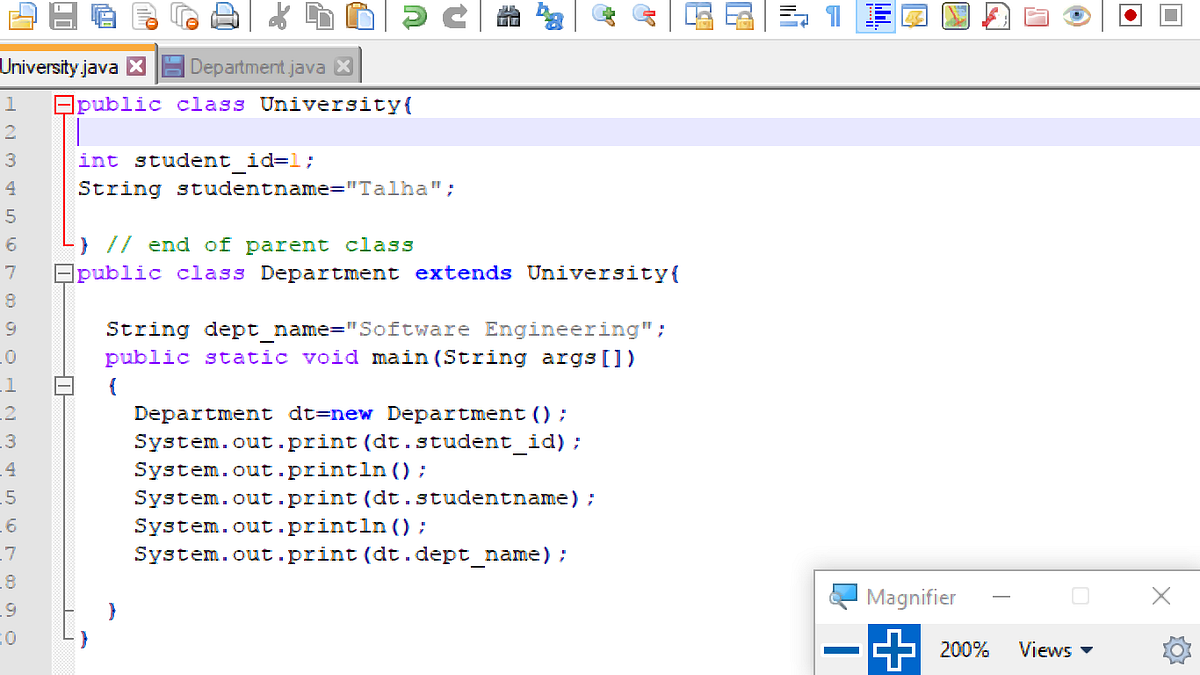Viewport: 1200px width, 675px height.
Task: Toggle word wrap
Action: click(x=793, y=15)
